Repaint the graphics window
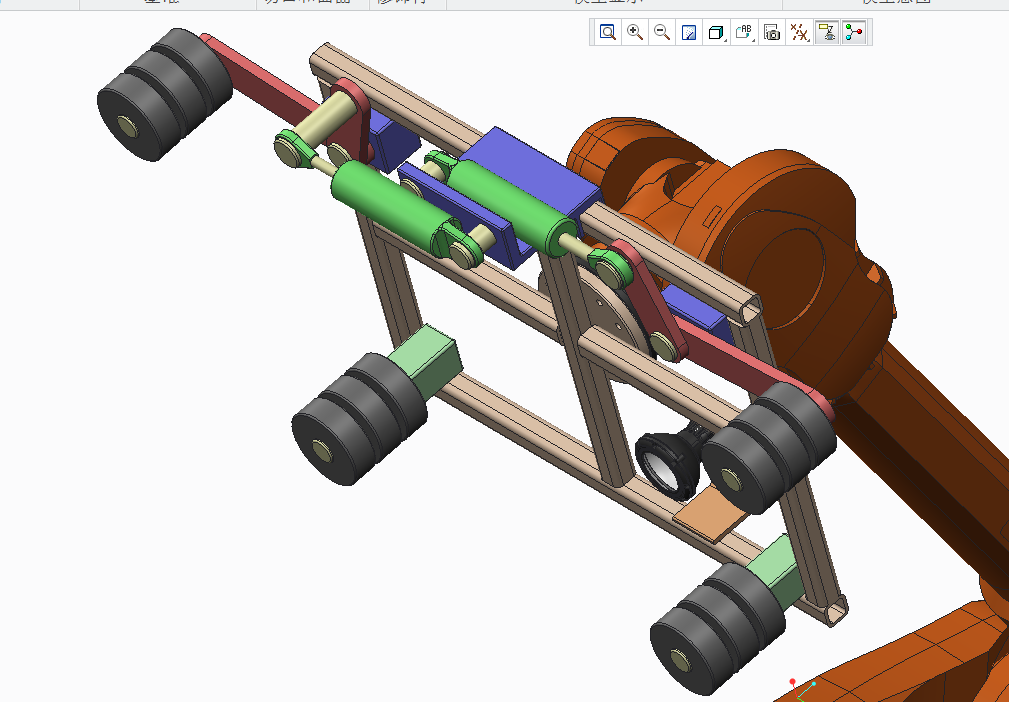This screenshot has width=1009, height=702. click(x=689, y=32)
